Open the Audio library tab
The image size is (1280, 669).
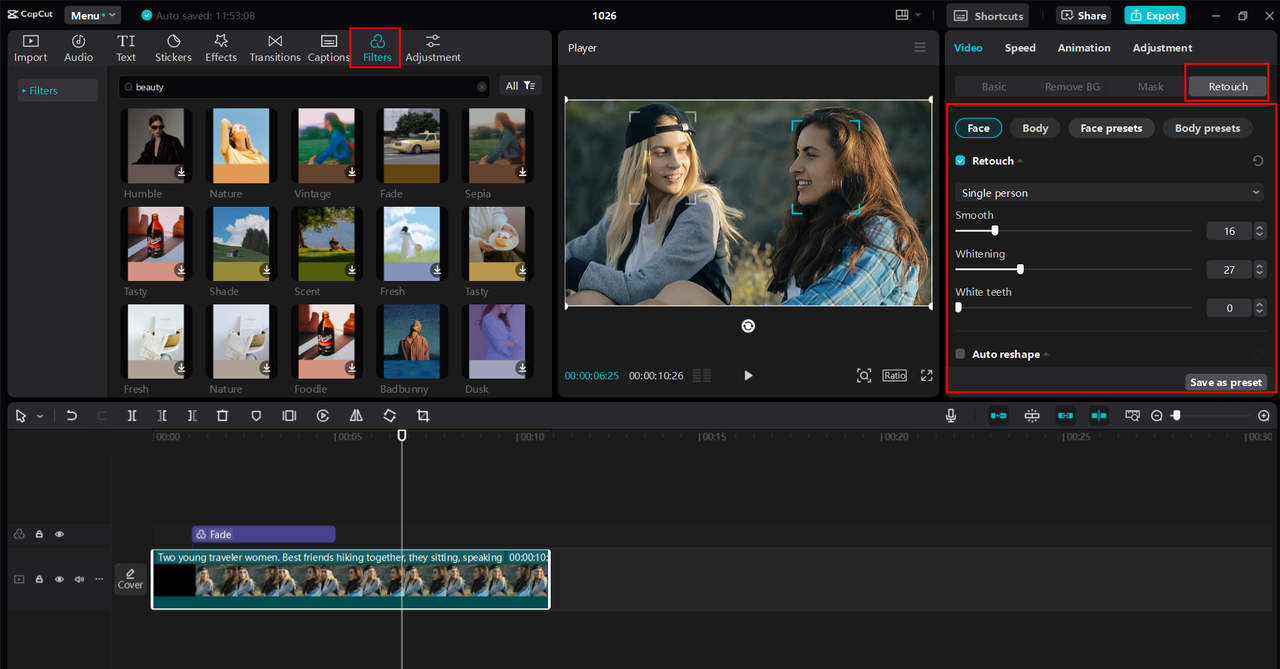click(79, 48)
